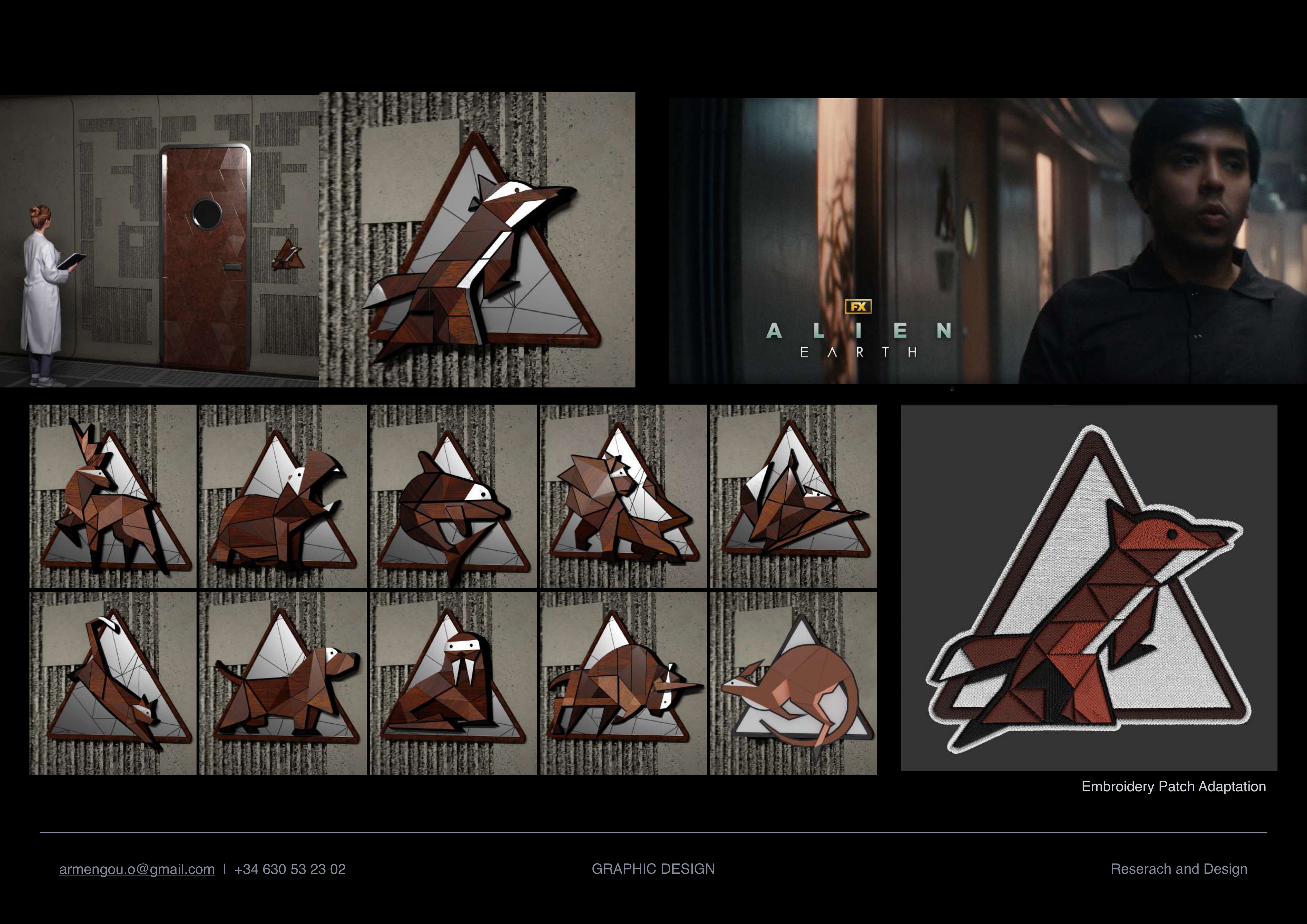This screenshot has height=924, width=1307.
Task: Click the armengou.o@gmail.com email link
Action: coord(137,869)
